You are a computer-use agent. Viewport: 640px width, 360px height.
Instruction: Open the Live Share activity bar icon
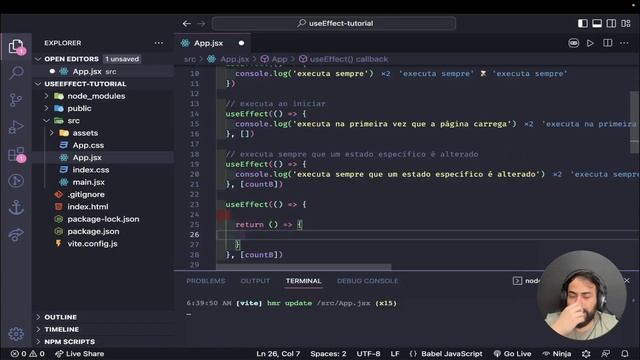point(16,234)
